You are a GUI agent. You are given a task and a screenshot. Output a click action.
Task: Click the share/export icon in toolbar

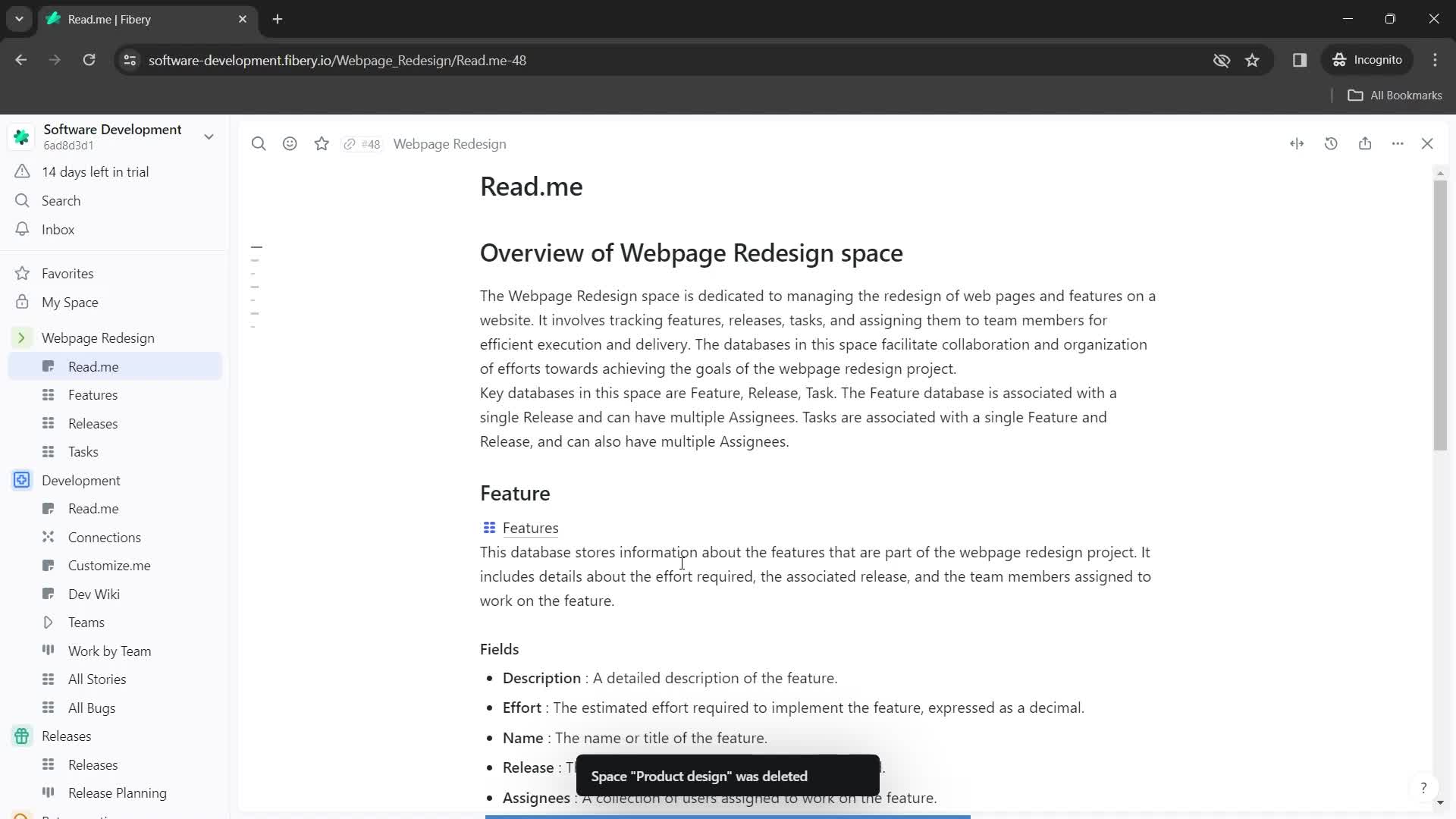(1365, 143)
